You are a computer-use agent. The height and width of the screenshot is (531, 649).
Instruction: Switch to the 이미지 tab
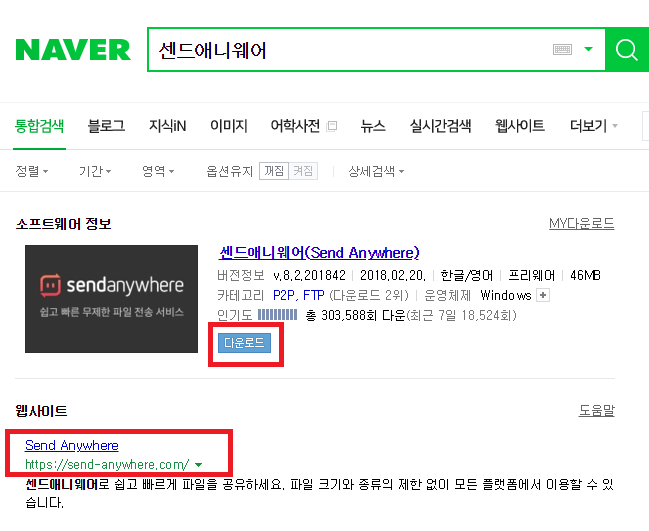tap(228, 126)
